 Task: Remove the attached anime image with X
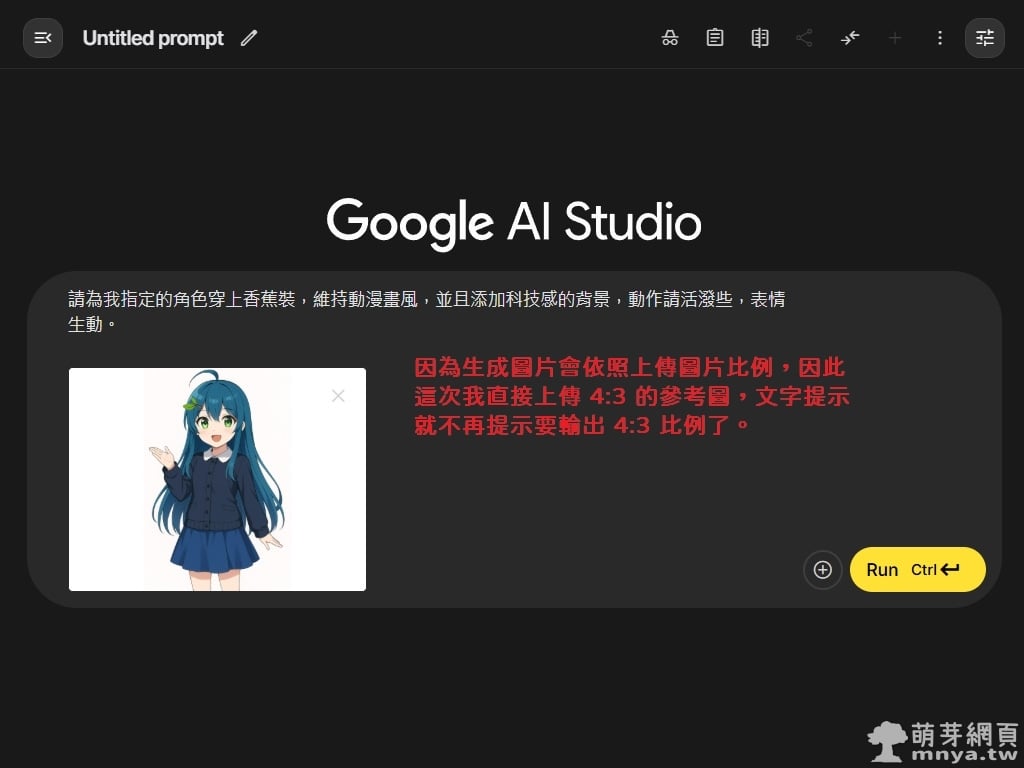338,396
